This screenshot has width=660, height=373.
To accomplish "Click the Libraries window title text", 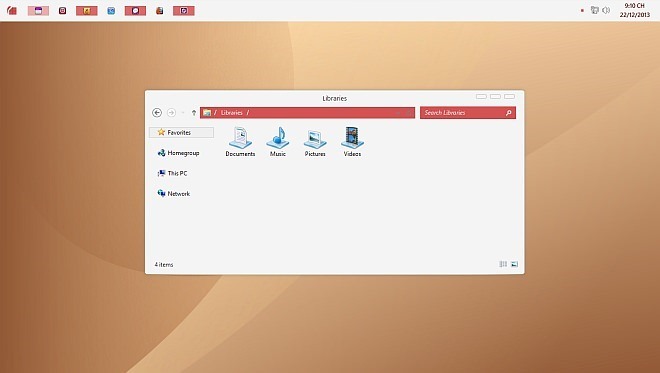I will tap(335, 98).
